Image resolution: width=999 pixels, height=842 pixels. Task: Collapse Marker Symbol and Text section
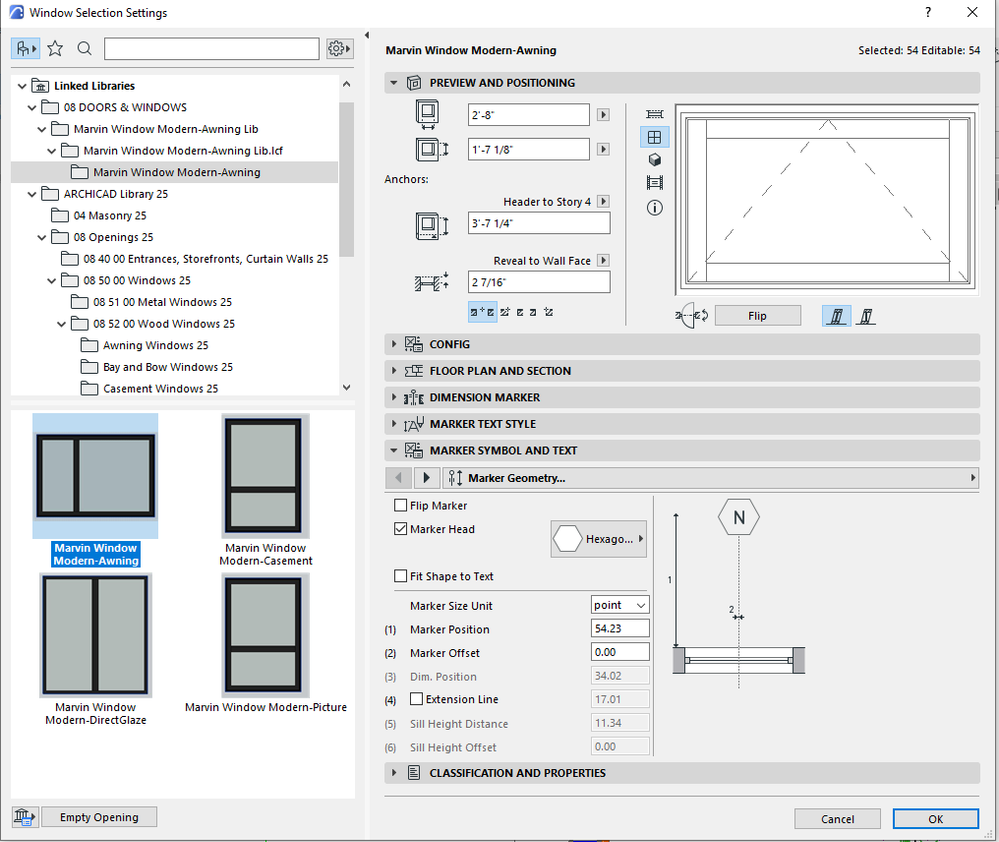[394, 450]
